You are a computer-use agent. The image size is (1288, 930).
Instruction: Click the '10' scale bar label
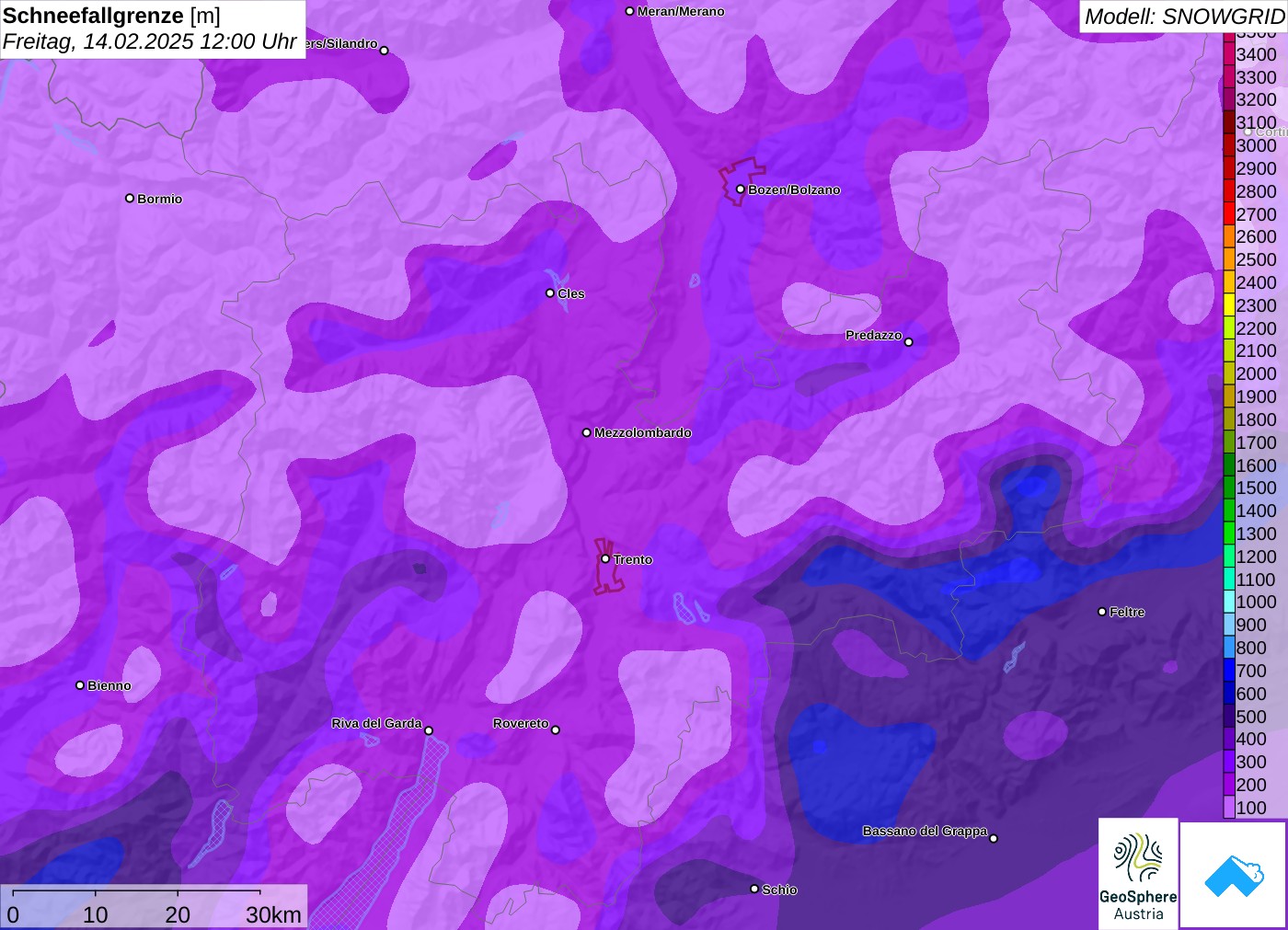click(96, 914)
